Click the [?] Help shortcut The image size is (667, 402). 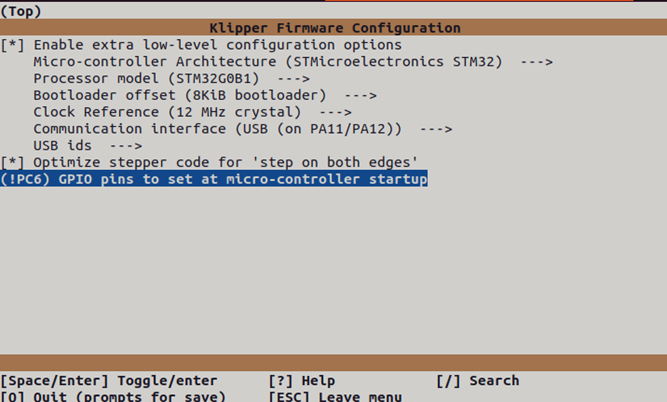(302, 380)
